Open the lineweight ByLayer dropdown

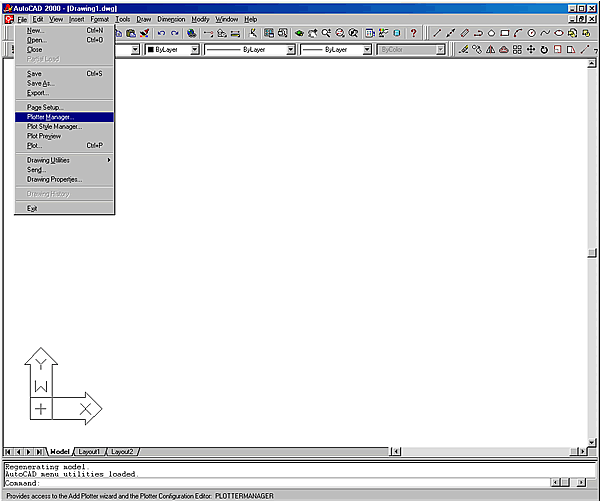tap(366, 49)
